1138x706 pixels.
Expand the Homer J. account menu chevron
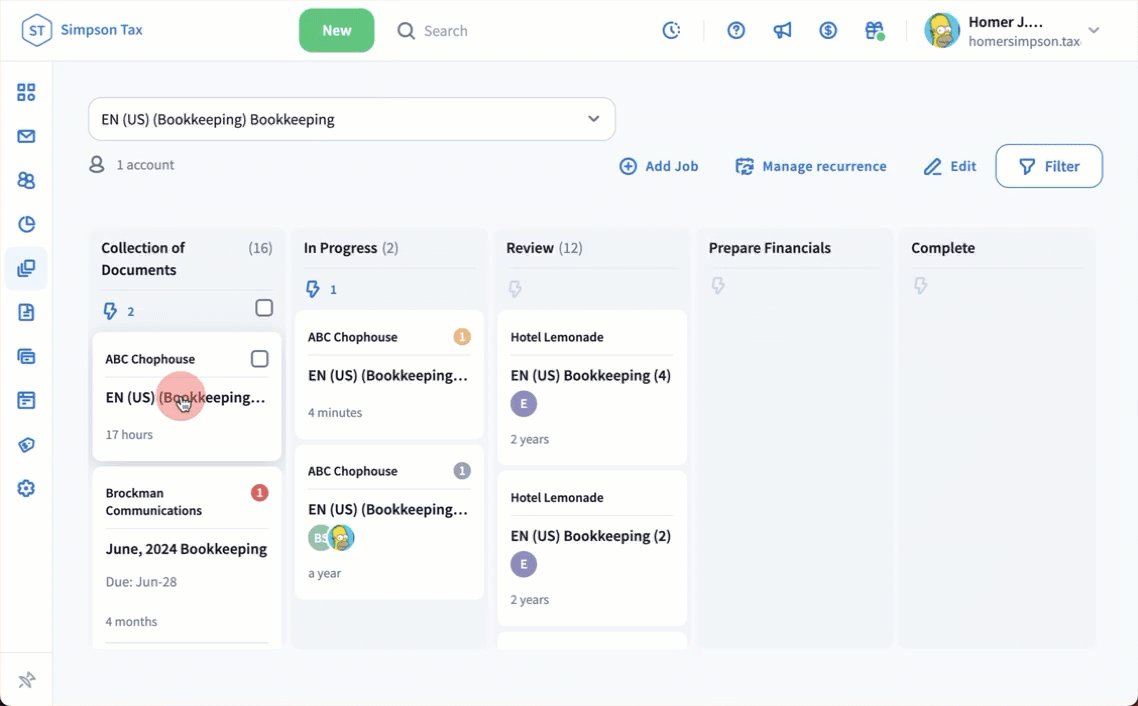[x=1094, y=31]
